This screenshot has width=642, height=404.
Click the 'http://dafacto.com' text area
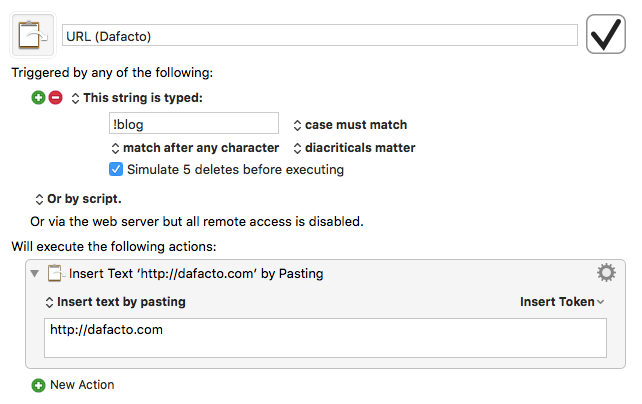[x=325, y=338]
